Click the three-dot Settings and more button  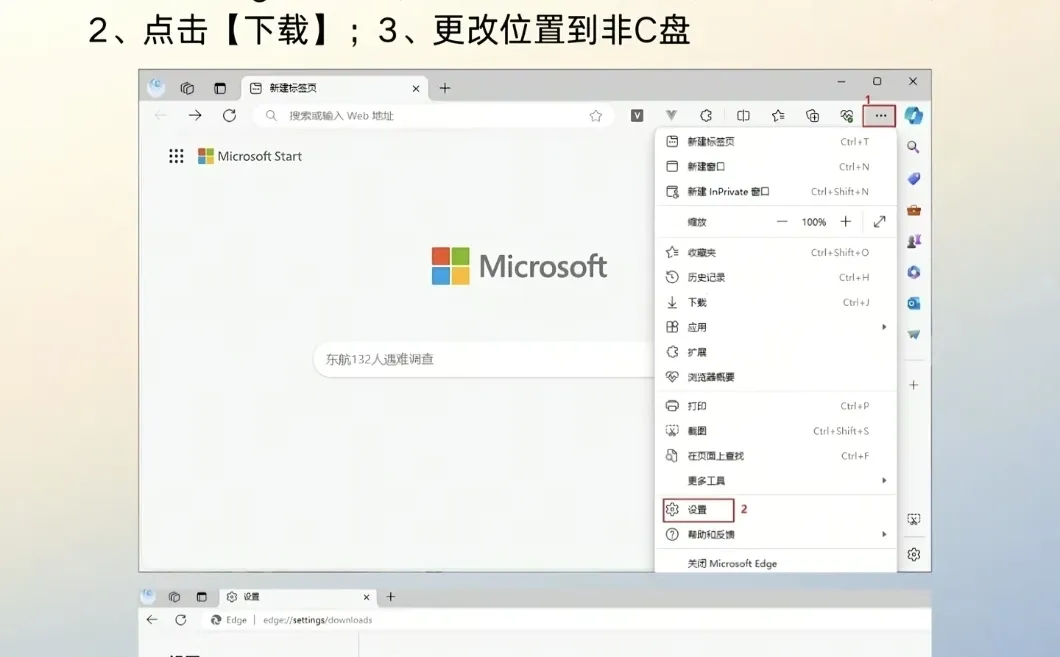pyautogui.click(x=880, y=116)
